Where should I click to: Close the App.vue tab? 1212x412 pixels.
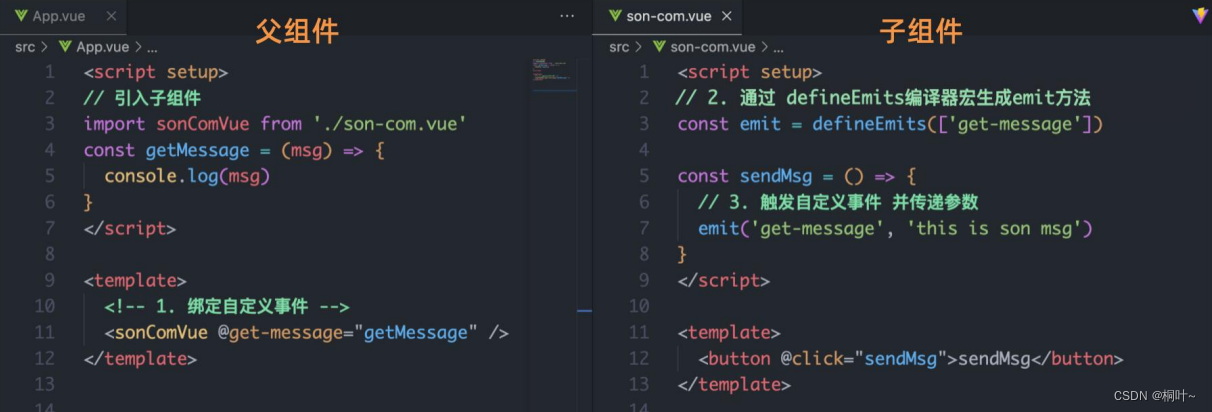[x=111, y=16]
